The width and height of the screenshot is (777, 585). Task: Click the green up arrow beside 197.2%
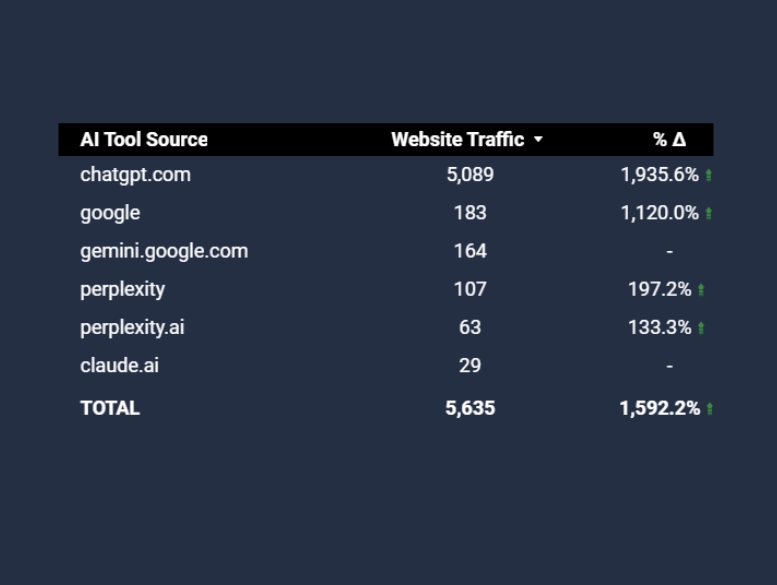click(701, 290)
